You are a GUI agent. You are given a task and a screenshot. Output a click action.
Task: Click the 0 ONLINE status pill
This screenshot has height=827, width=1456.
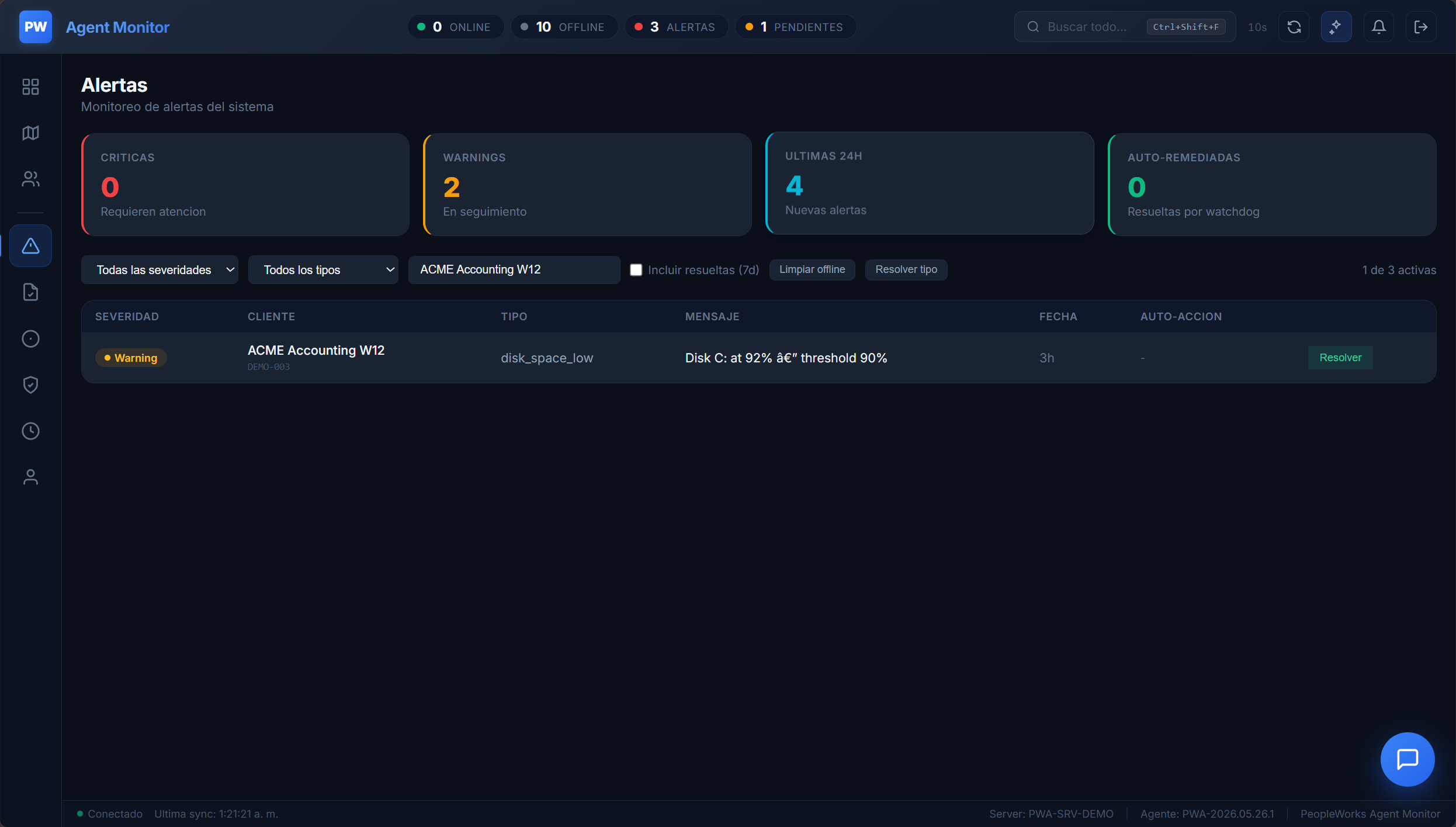pyautogui.click(x=455, y=27)
